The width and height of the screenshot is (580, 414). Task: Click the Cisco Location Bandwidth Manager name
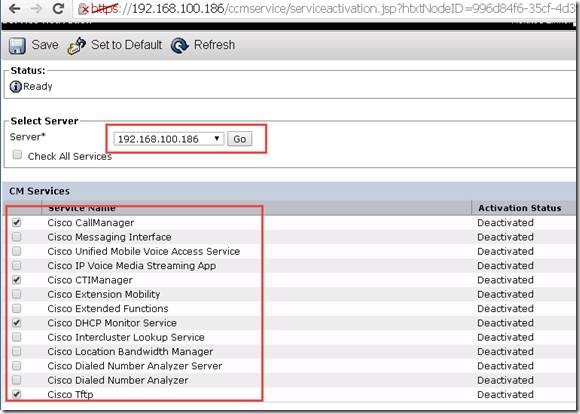pyautogui.click(x=130, y=351)
